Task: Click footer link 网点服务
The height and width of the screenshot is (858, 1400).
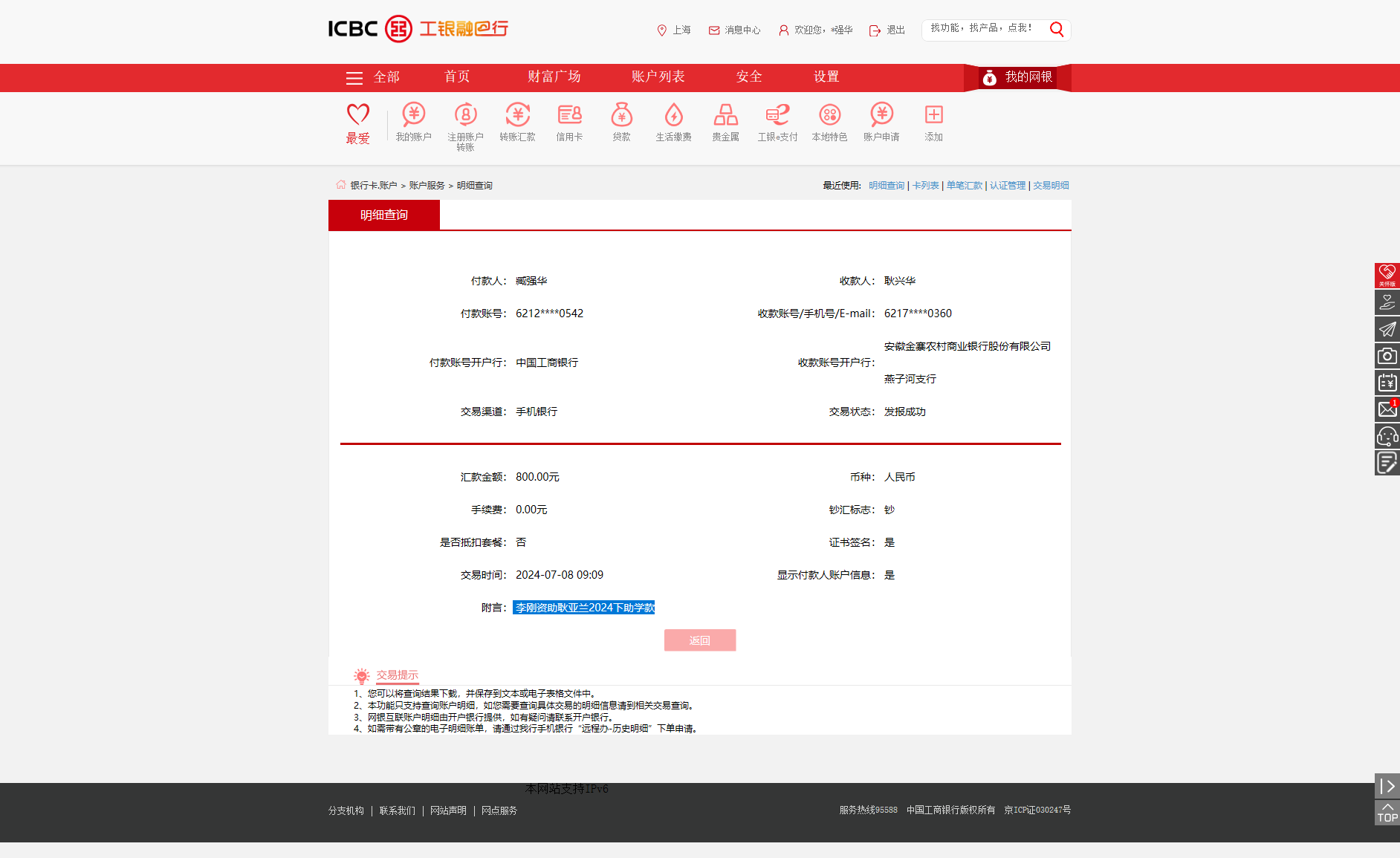Action: click(x=499, y=810)
